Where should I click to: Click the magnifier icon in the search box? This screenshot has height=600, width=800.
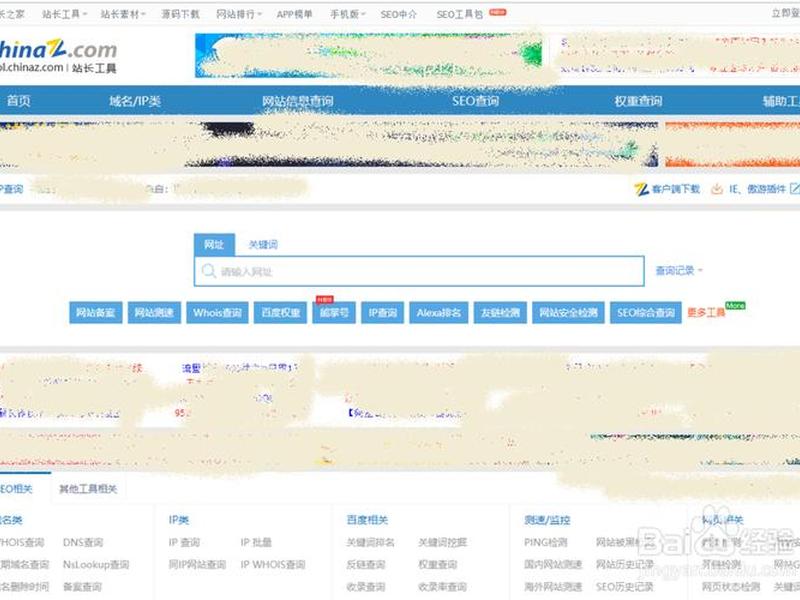tap(208, 271)
